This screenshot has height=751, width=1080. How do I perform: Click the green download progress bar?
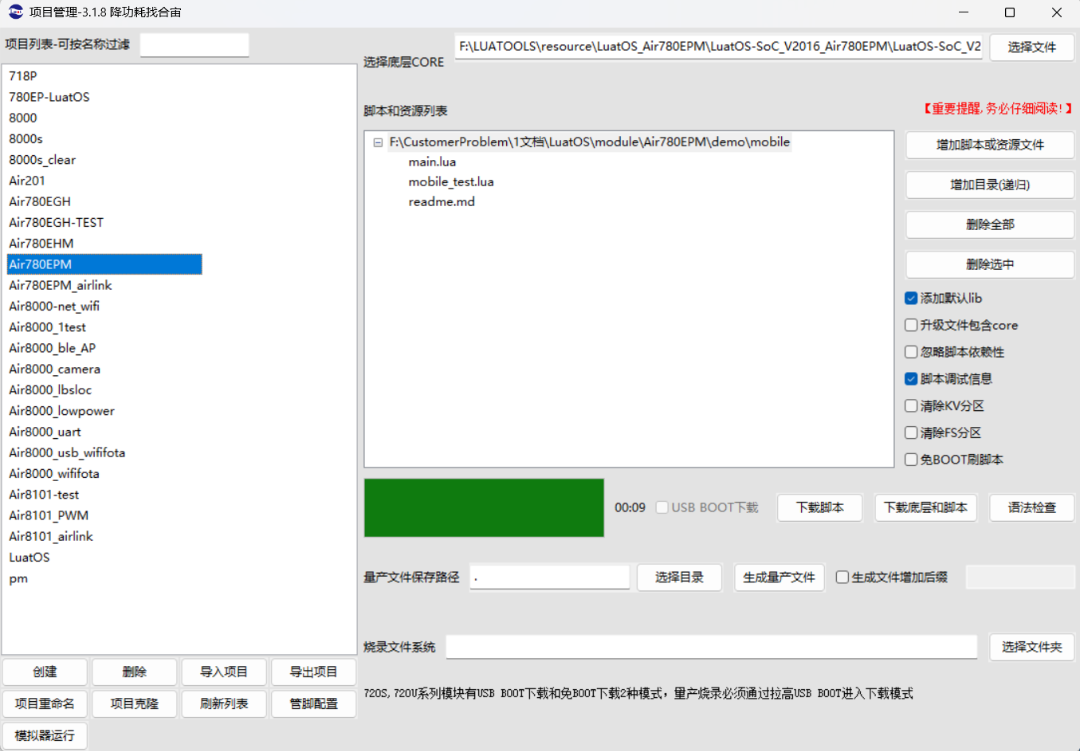point(484,508)
